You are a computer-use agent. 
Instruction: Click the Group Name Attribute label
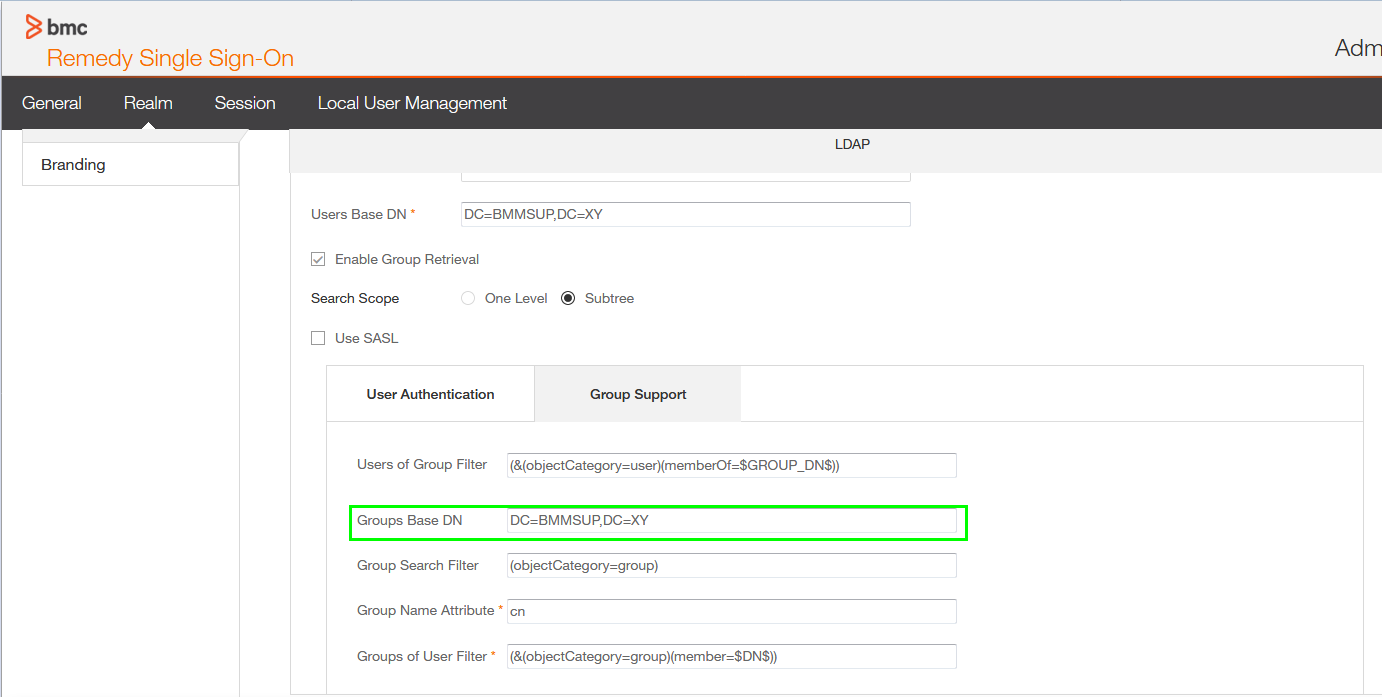tap(426, 610)
